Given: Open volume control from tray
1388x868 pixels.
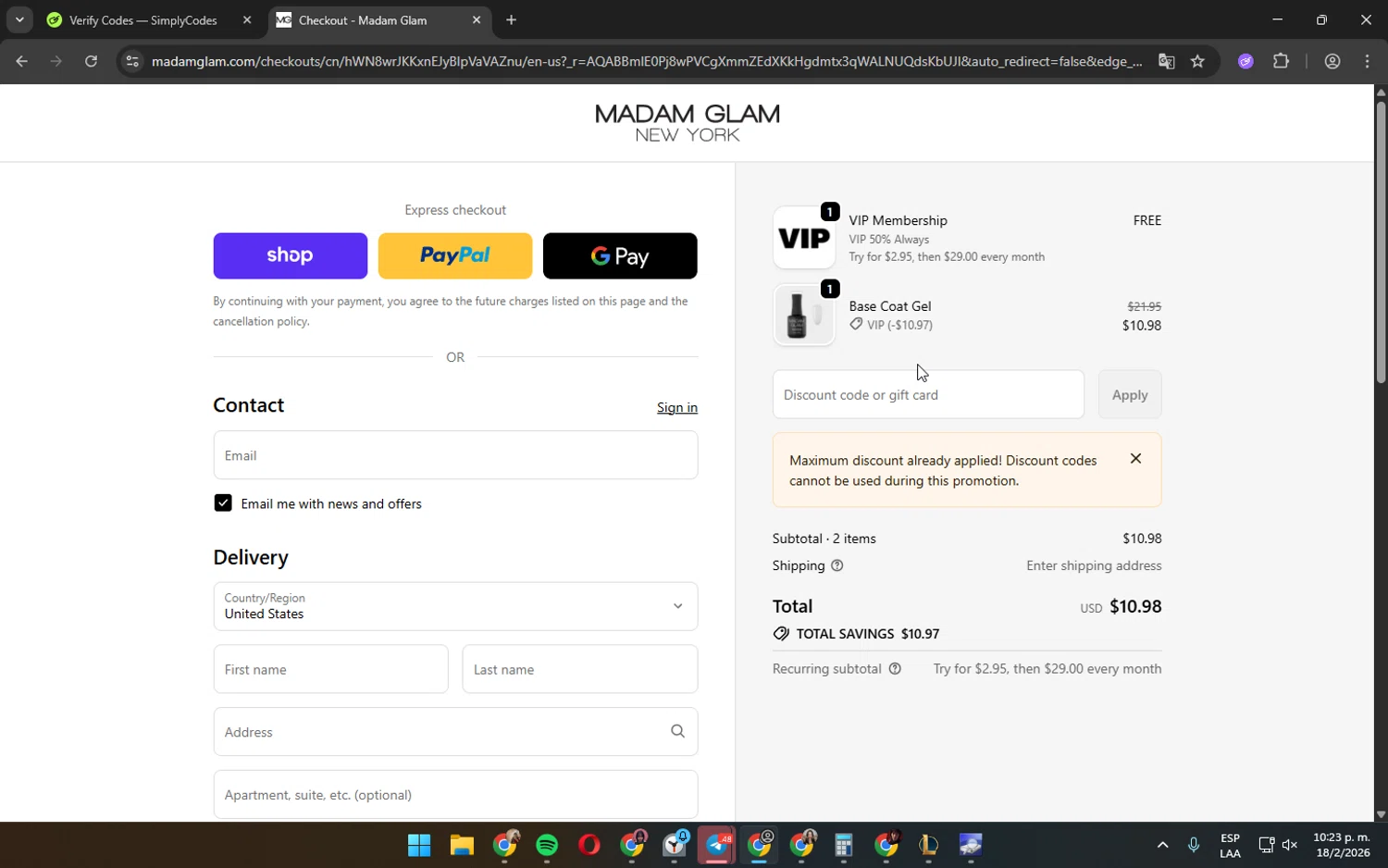Looking at the screenshot, I should coord(1290,845).
